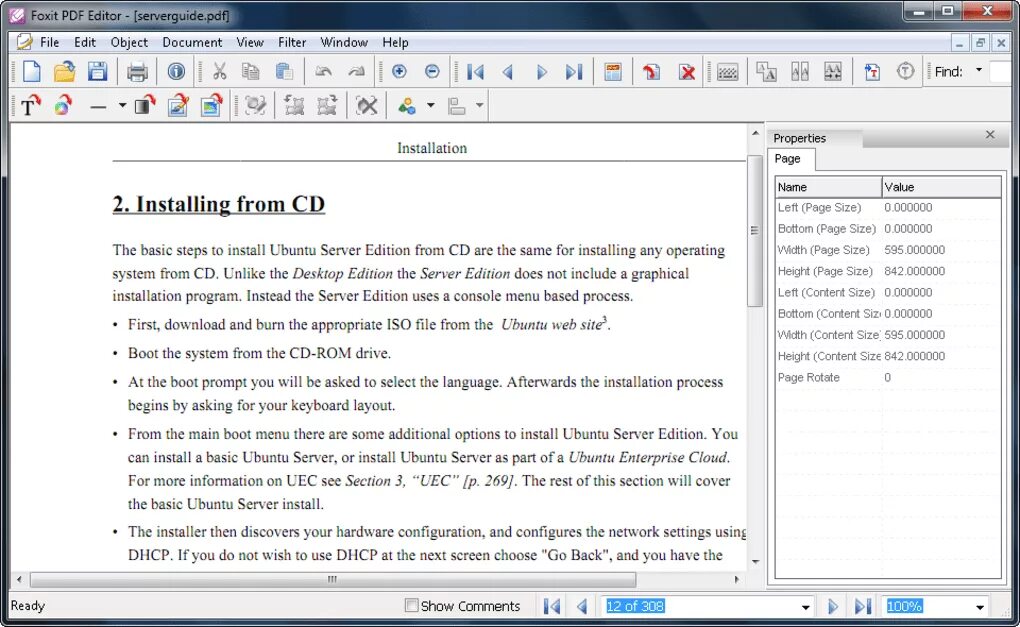
Task: Go to the next page from the status bar
Action: [x=833, y=606]
